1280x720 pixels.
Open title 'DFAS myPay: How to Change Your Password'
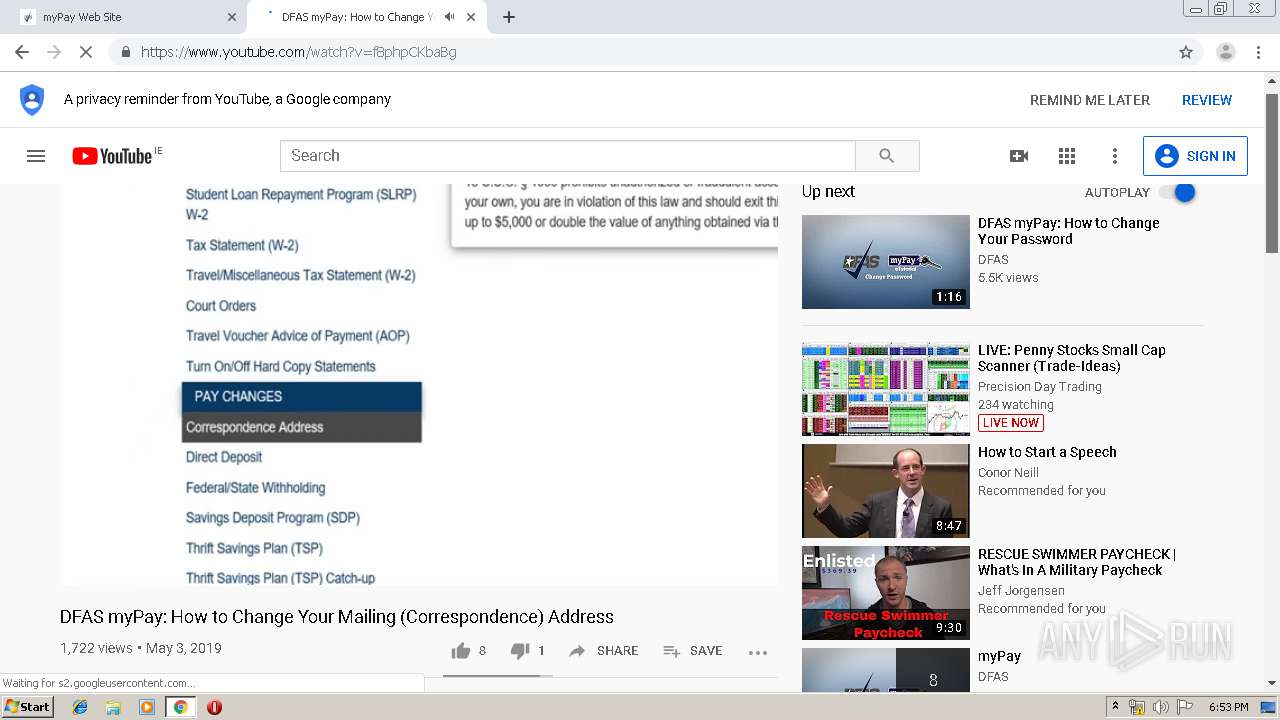click(1069, 231)
